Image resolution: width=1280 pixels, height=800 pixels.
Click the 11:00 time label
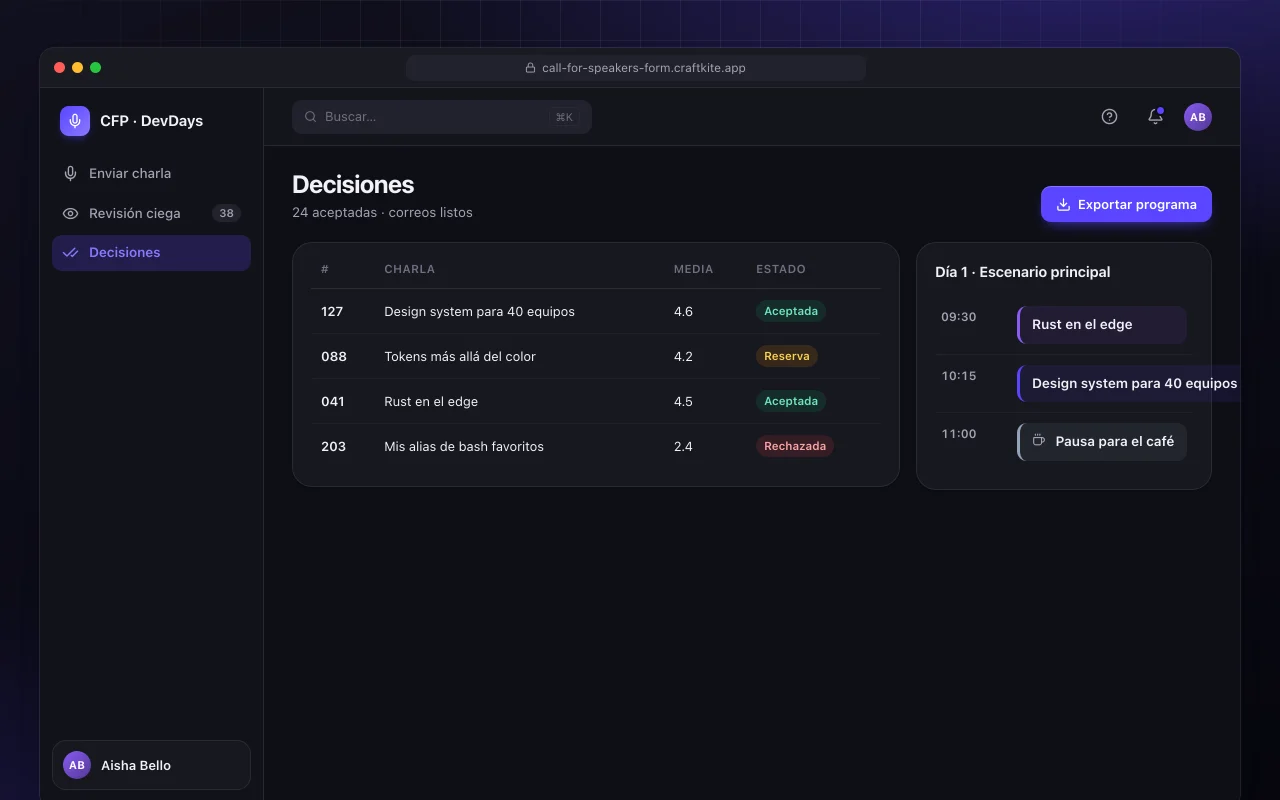[959, 434]
